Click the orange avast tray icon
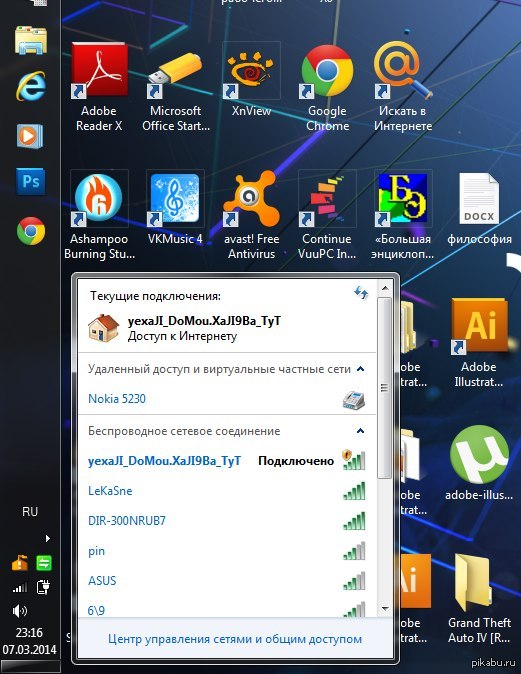Image resolution: width=521 pixels, height=674 pixels. tap(20, 563)
